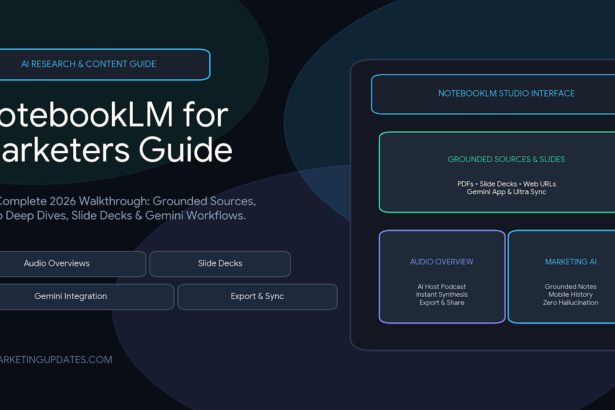Click 'Gemini App & Ultra Sync' text
This screenshot has height=410, width=615.
(506, 192)
